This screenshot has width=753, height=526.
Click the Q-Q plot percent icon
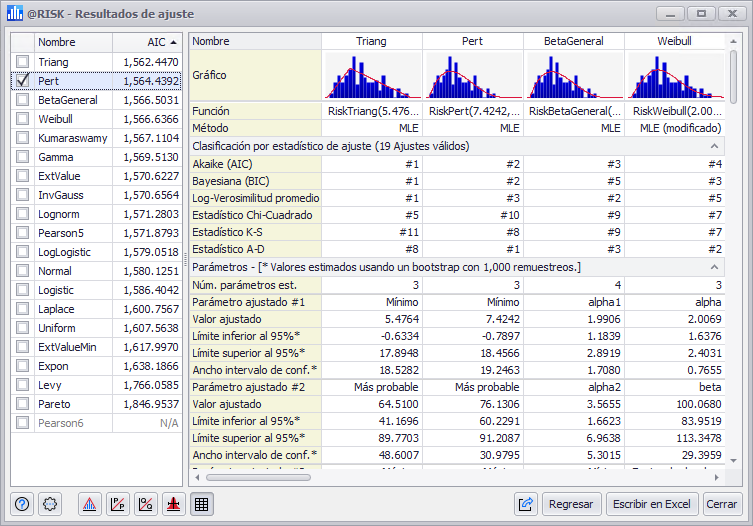145,505
